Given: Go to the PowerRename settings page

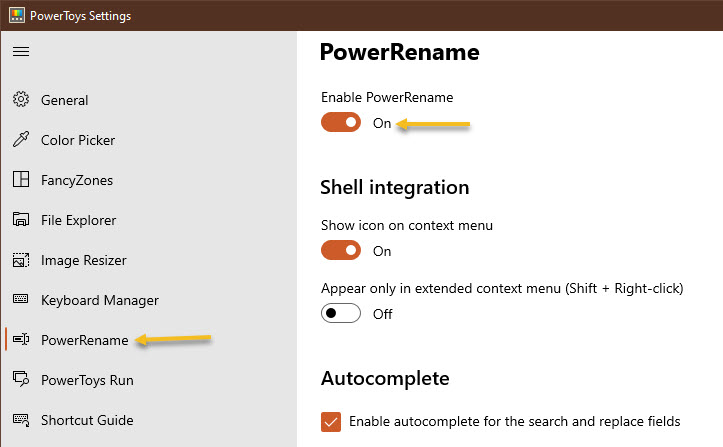Looking at the screenshot, I should pos(85,340).
